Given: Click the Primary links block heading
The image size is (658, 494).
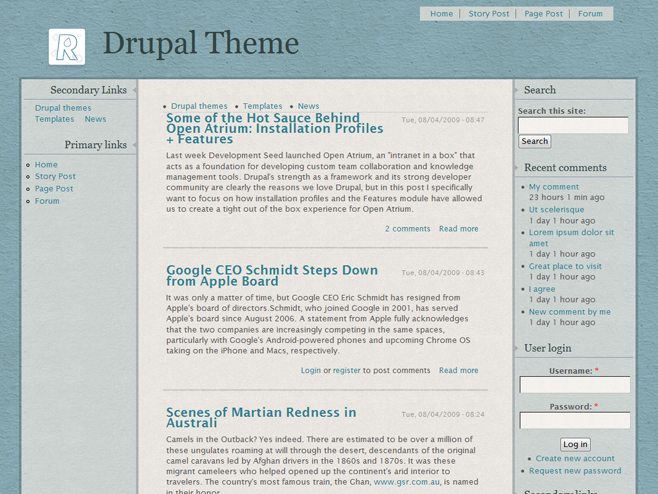Looking at the screenshot, I should (96, 145).
